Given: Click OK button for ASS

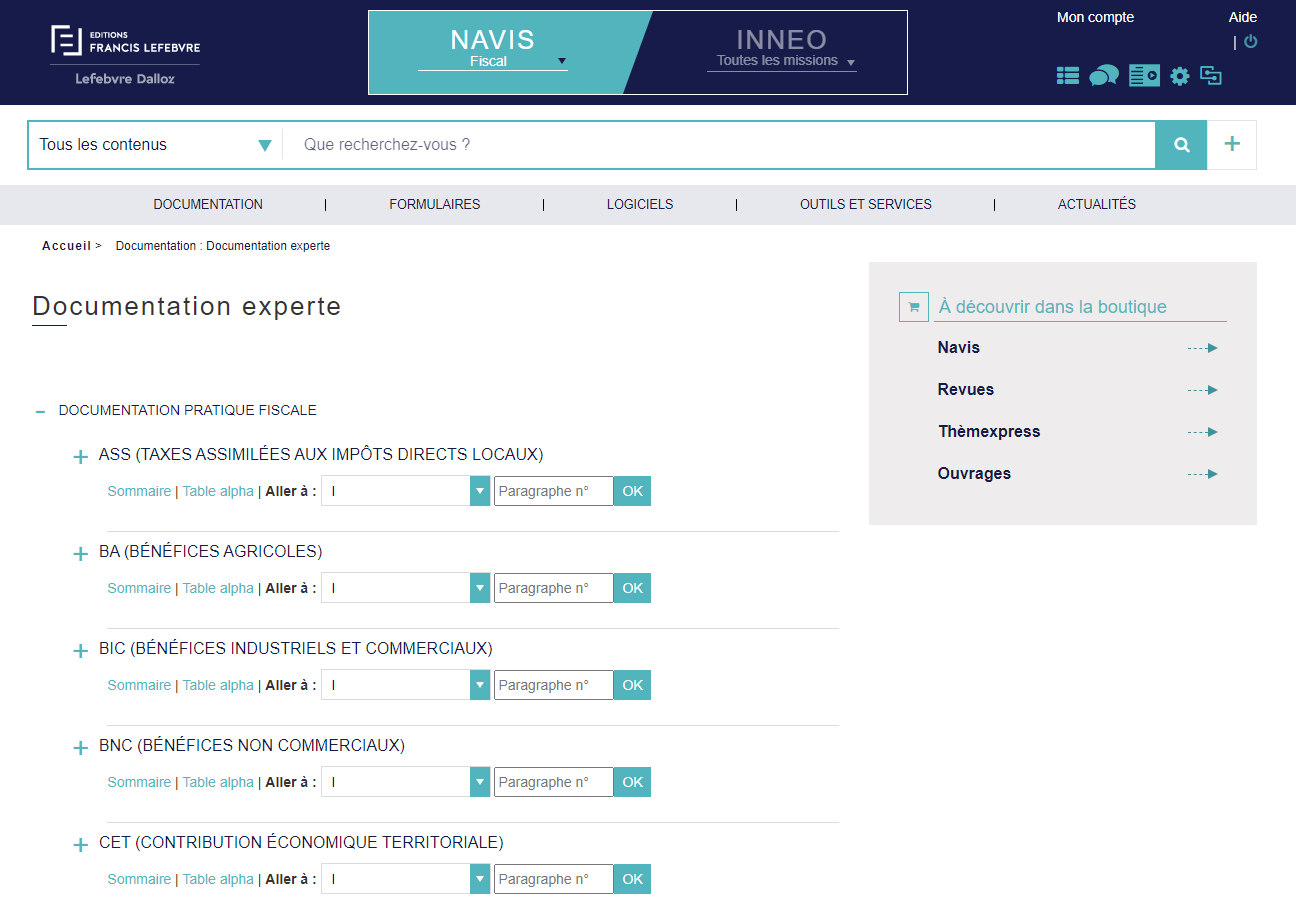Looking at the screenshot, I should point(632,491).
